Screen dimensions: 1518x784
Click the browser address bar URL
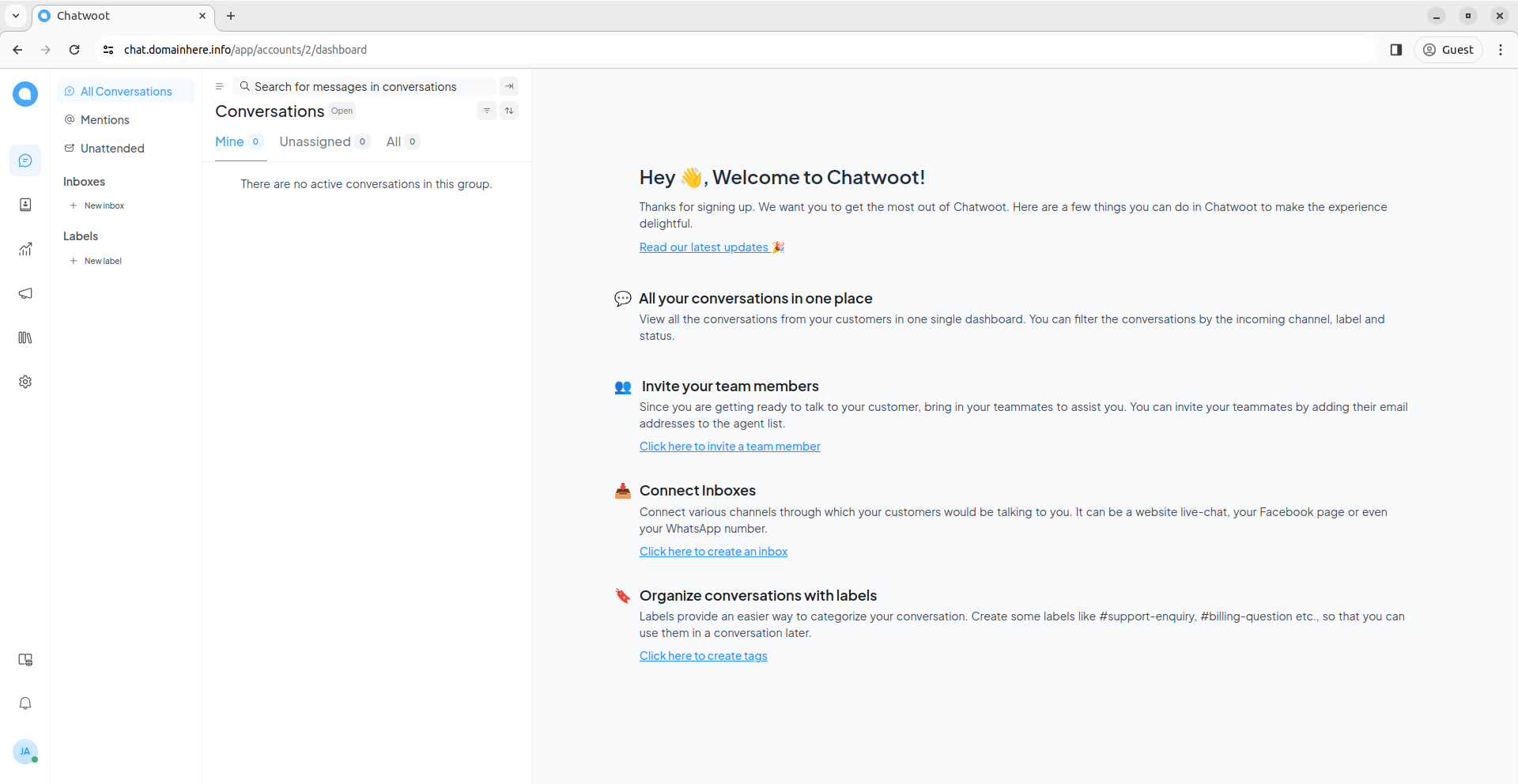point(245,49)
